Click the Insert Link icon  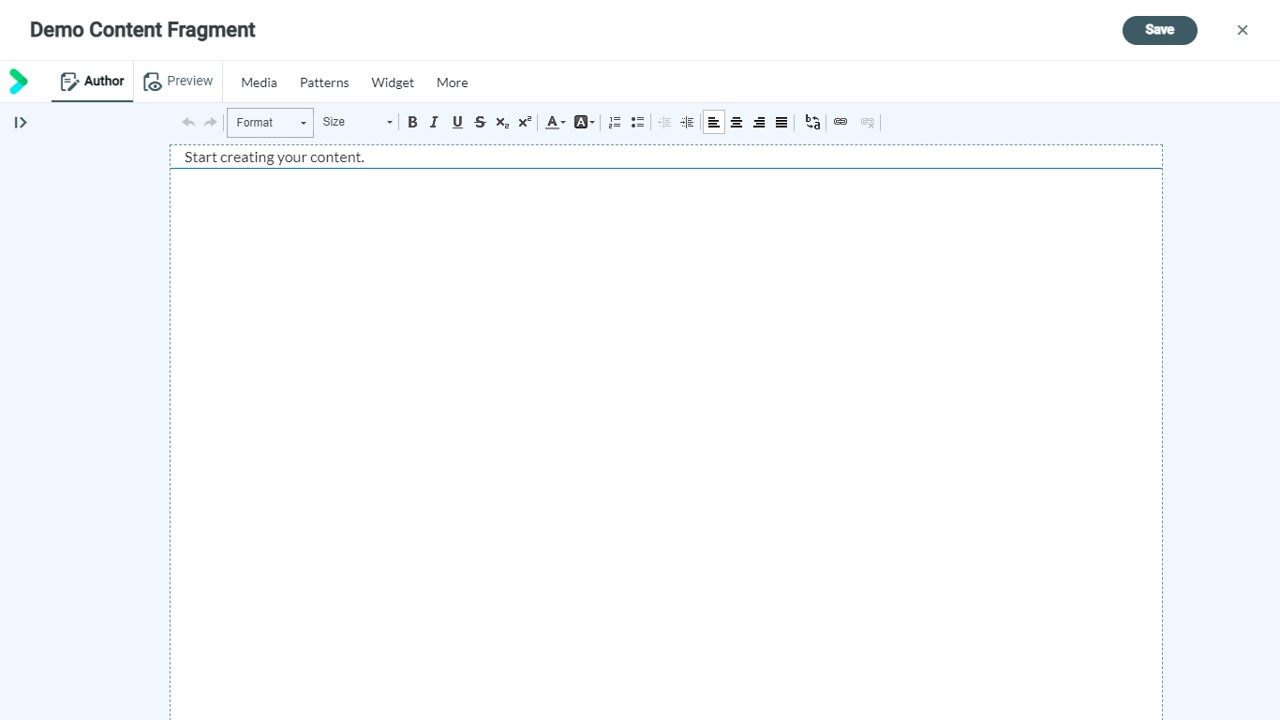(x=840, y=122)
